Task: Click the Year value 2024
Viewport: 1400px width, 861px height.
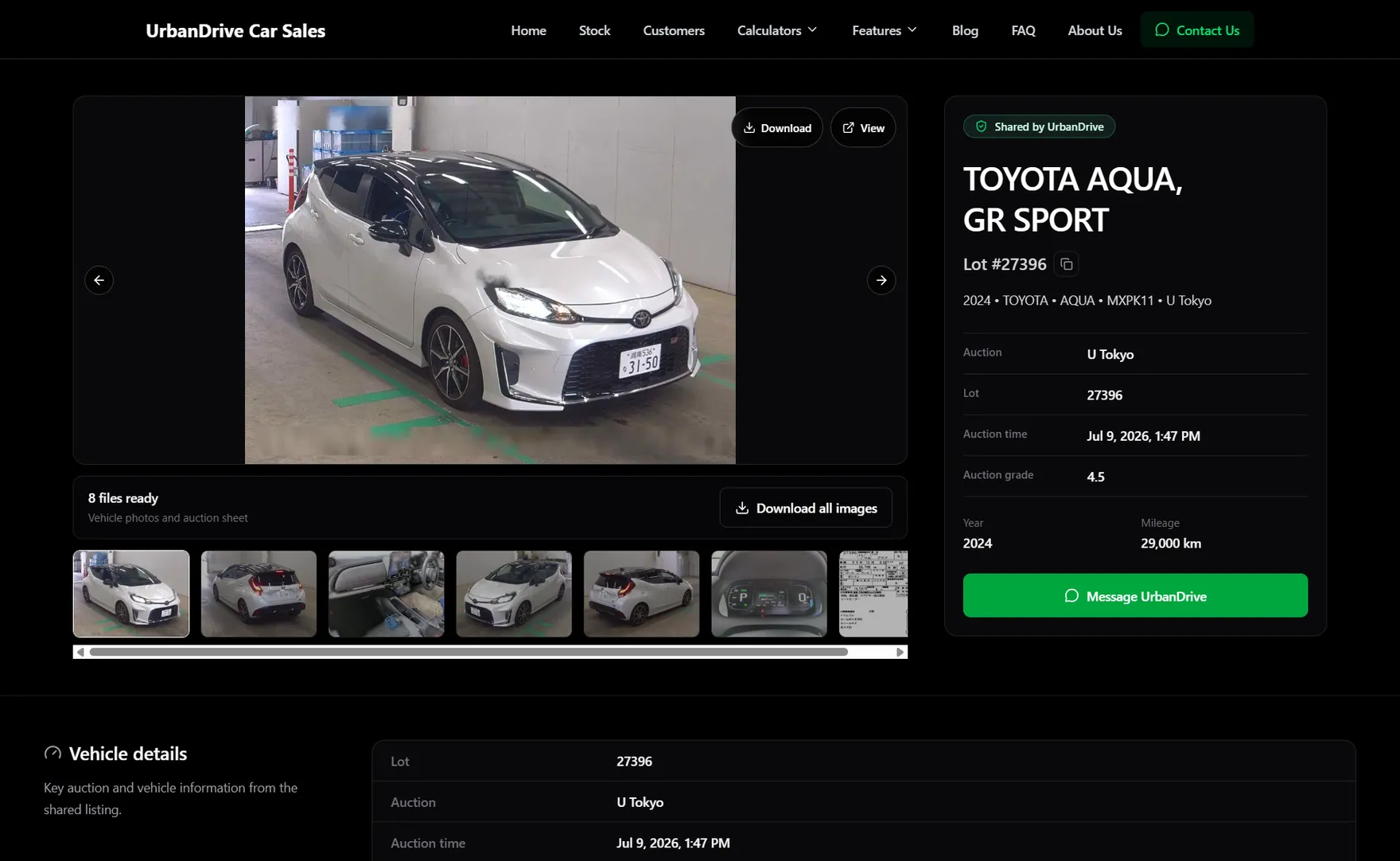Action: [x=978, y=543]
